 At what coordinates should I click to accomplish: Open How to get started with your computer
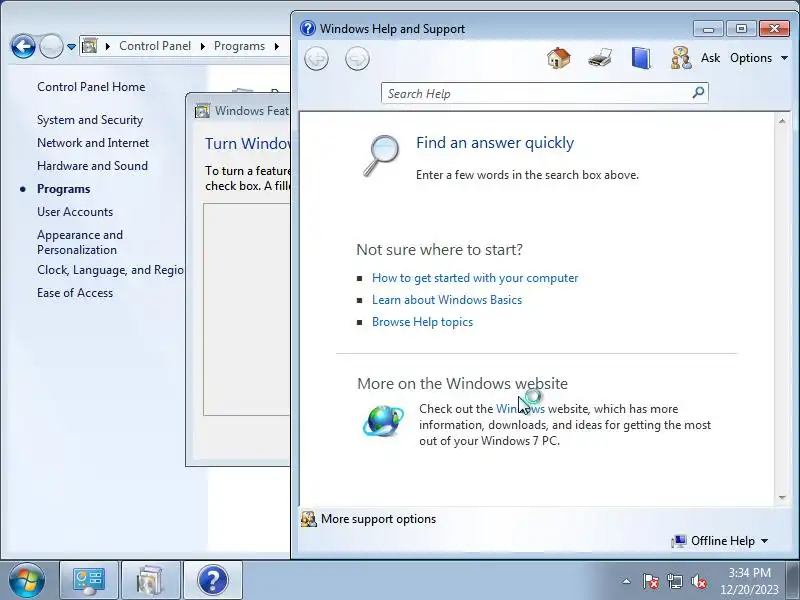[x=475, y=278]
